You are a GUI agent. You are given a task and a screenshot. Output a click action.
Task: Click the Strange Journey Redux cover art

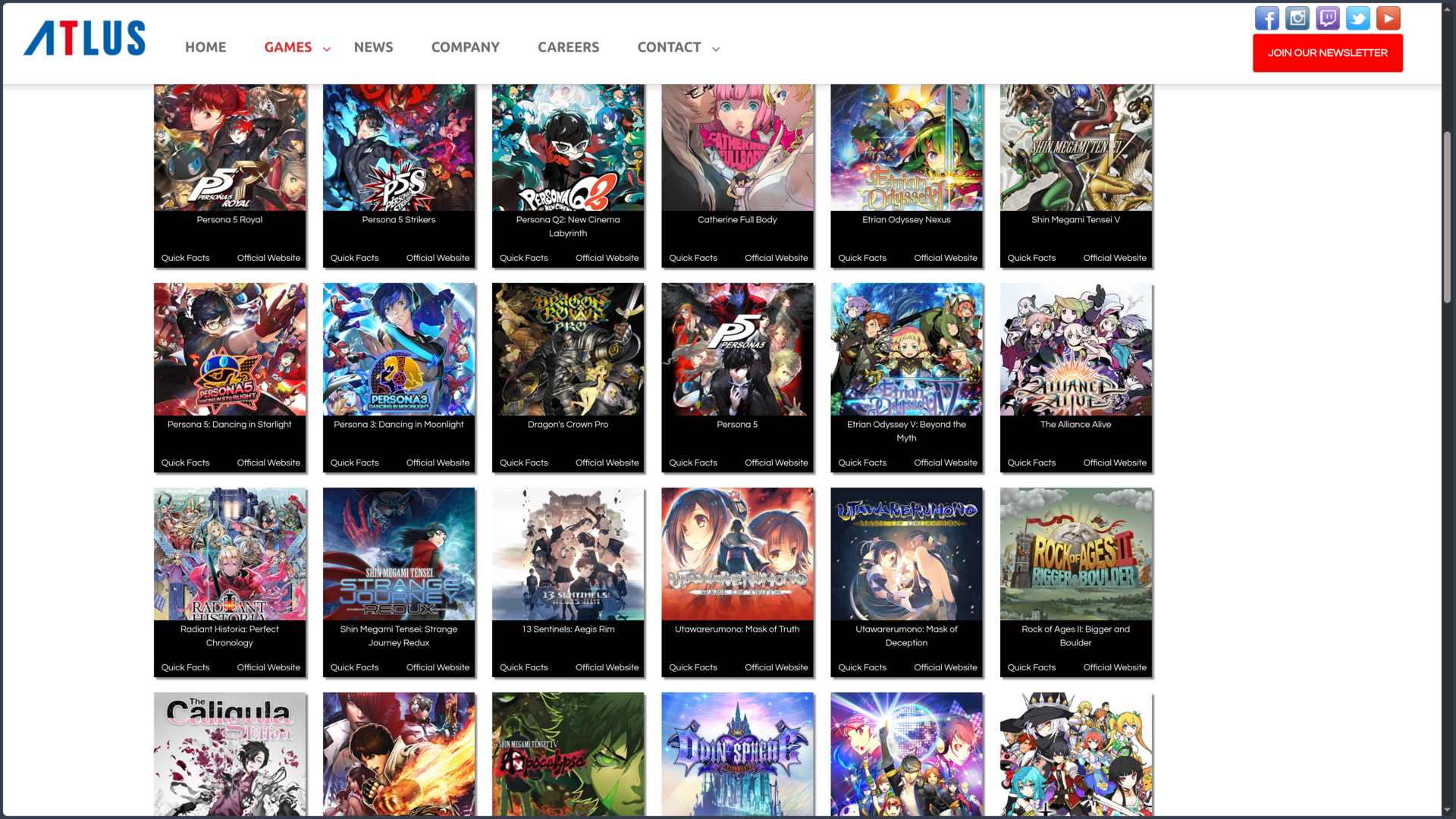click(399, 554)
